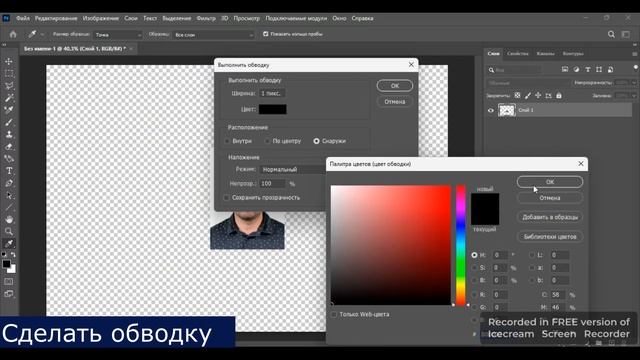
Task: Filter layers by shape layer type
Action: click(x=599, y=70)
